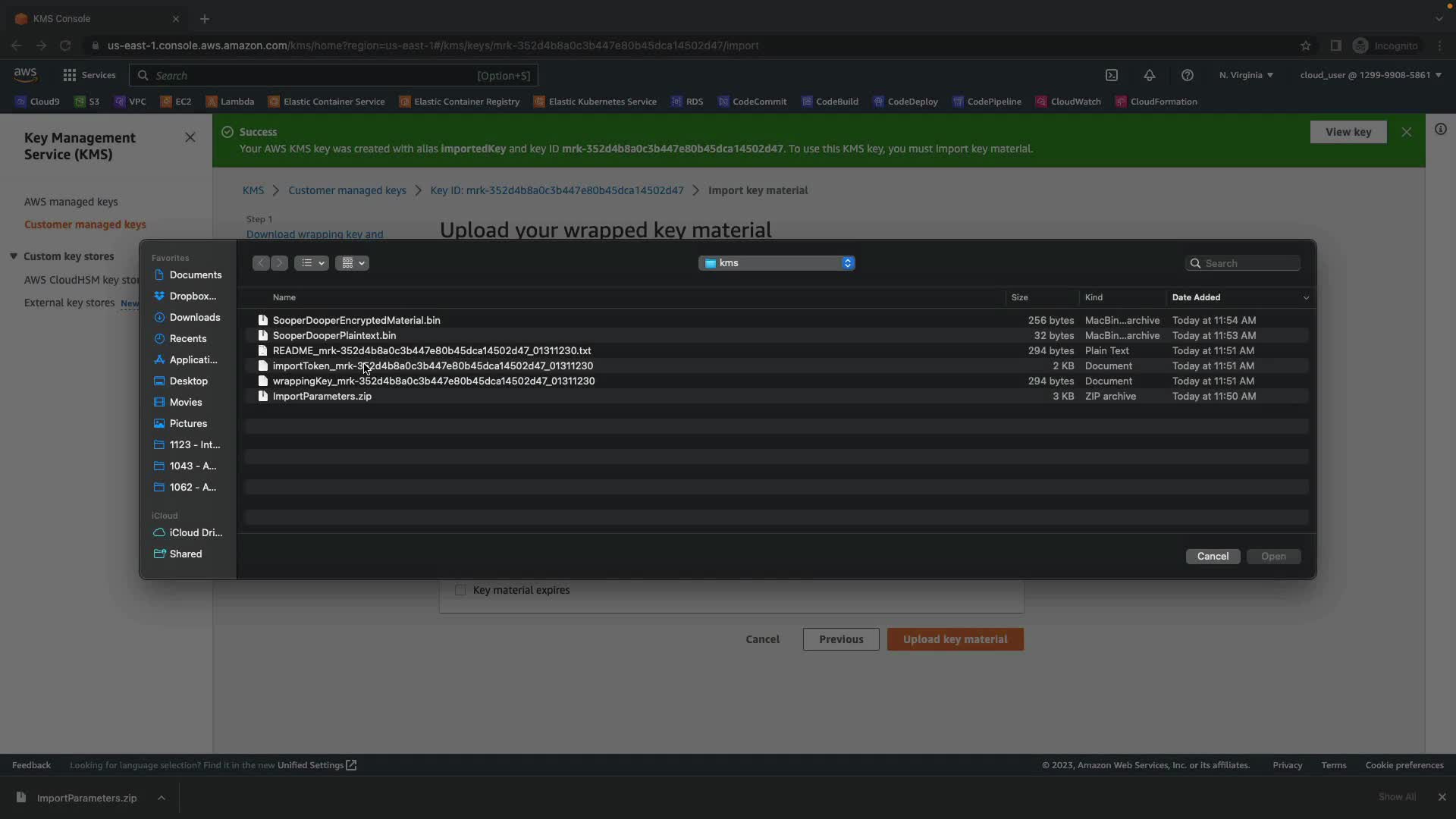Click the help question mark icon
Viewport: 1456px width, 819px height.
click(x=1188, y=75)
